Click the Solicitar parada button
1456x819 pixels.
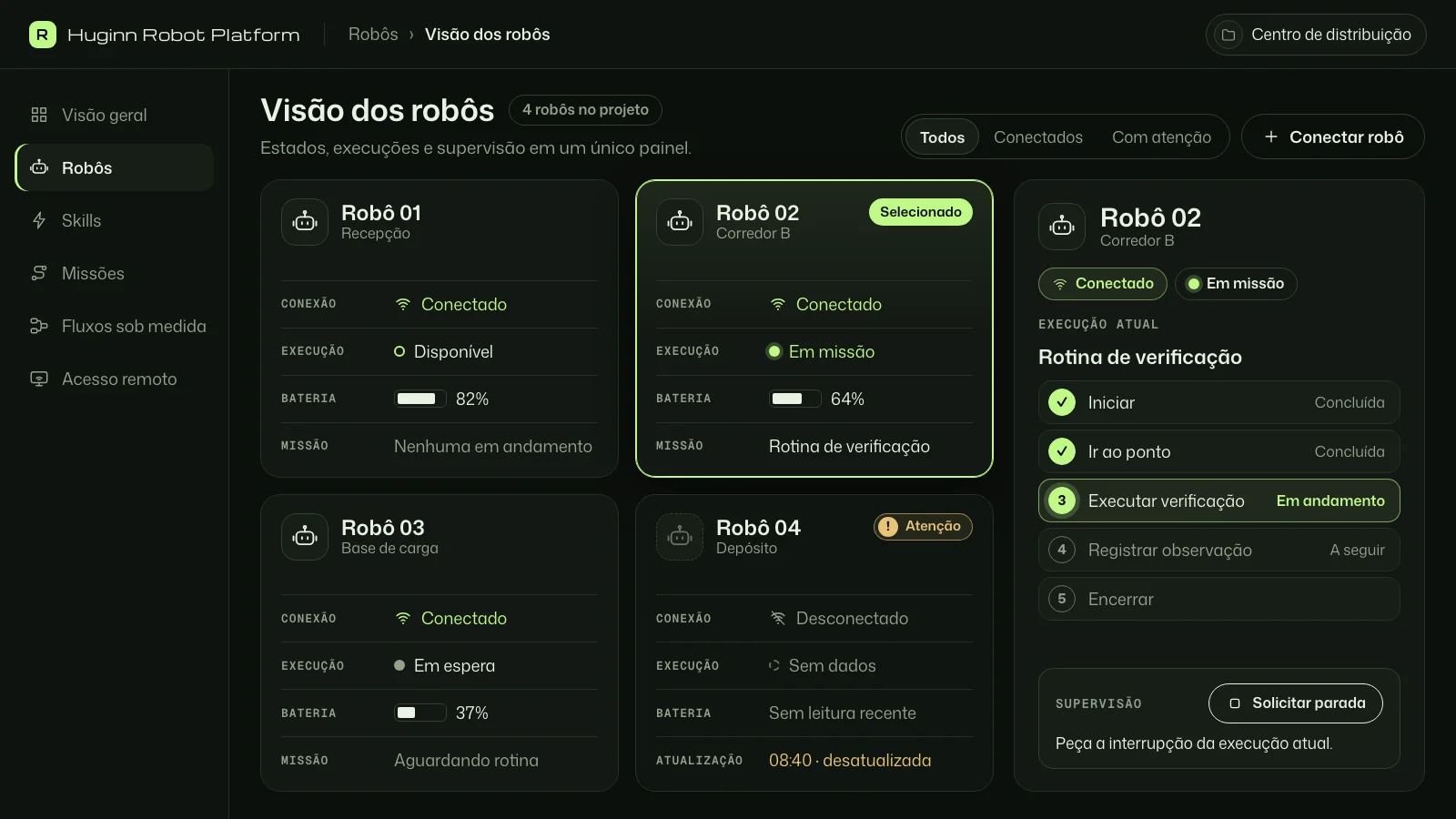1296,703
